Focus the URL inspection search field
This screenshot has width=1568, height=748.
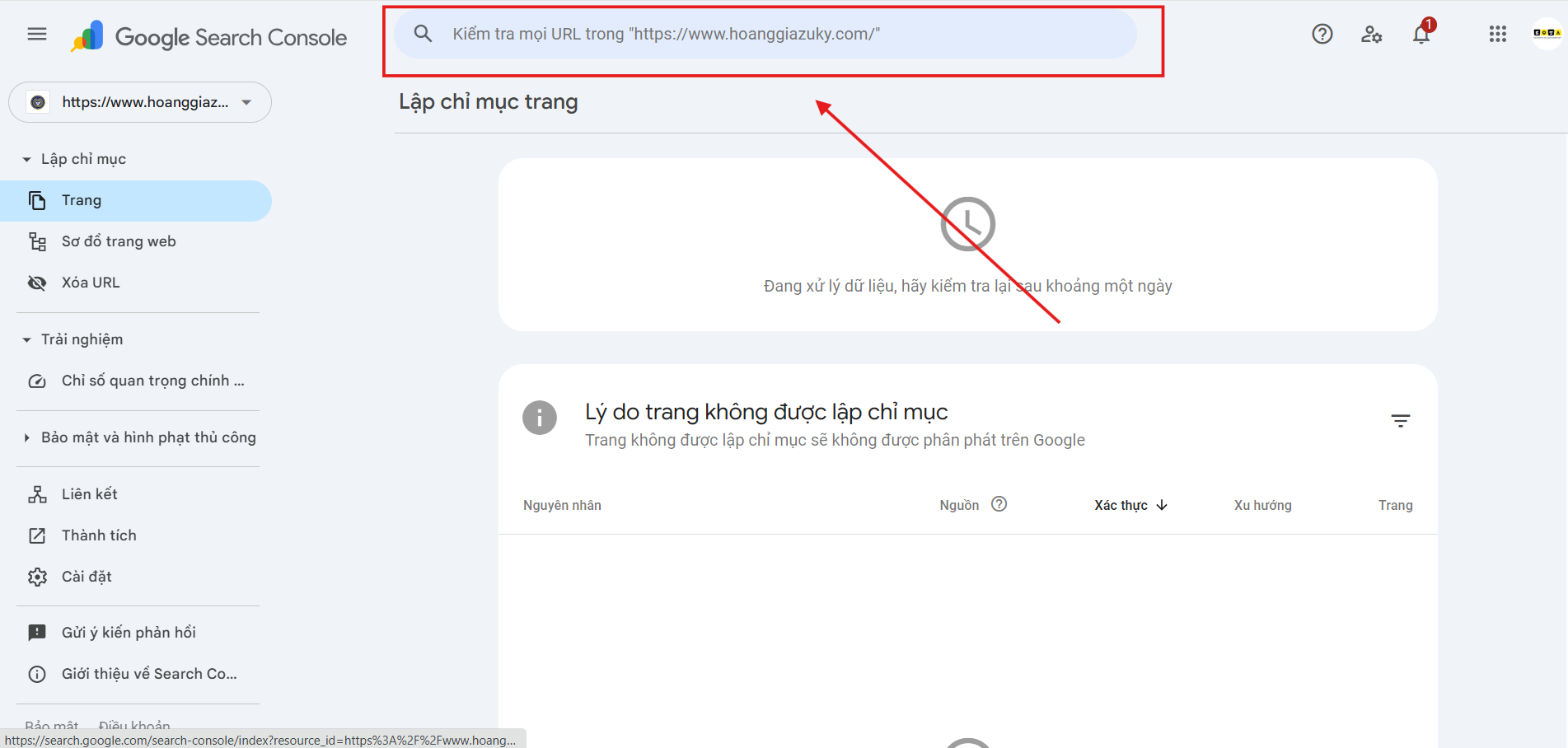765,34
